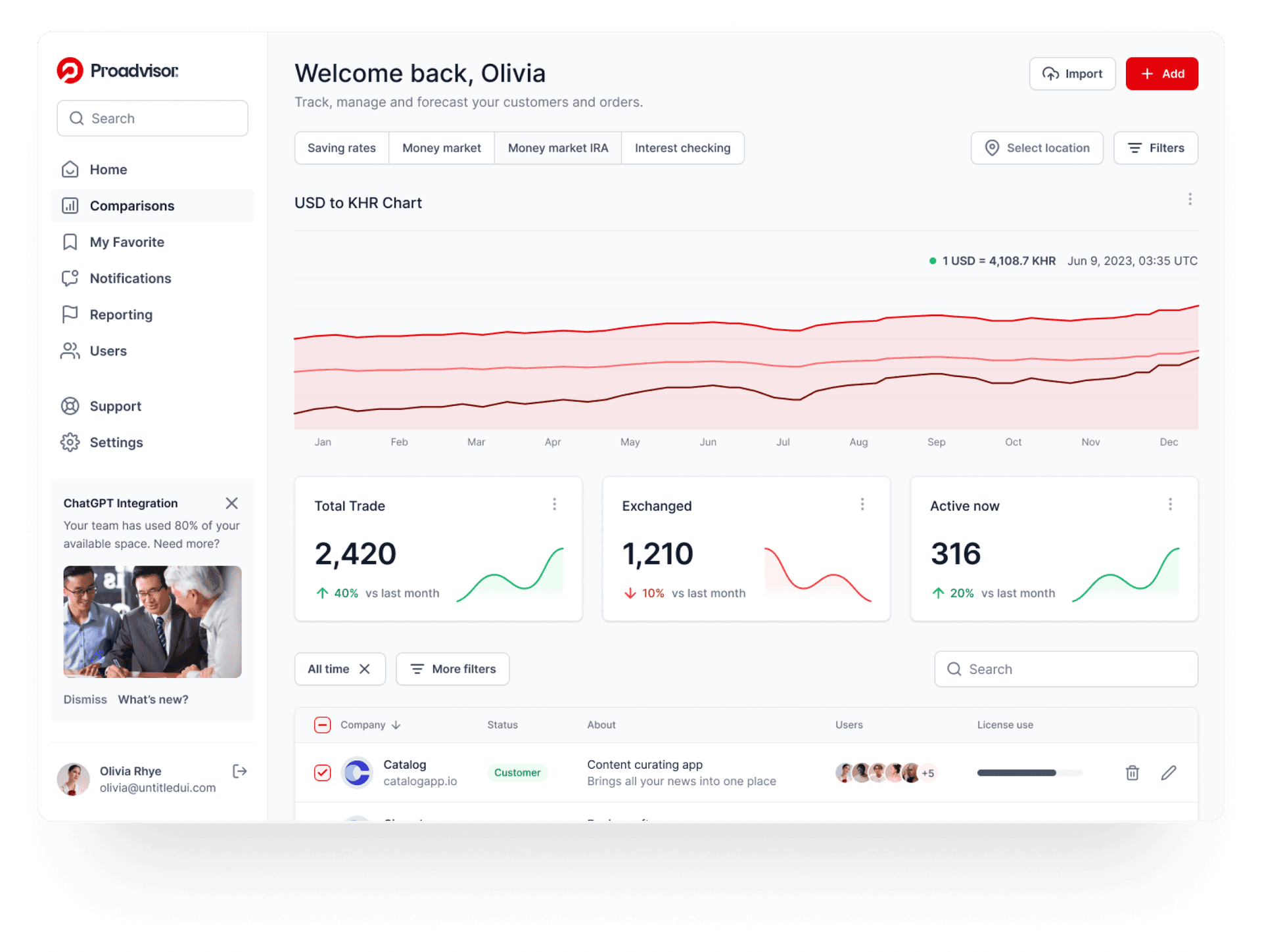Click the logout icon beside Olivia Rhye
1262x952 pixels.
240,771
